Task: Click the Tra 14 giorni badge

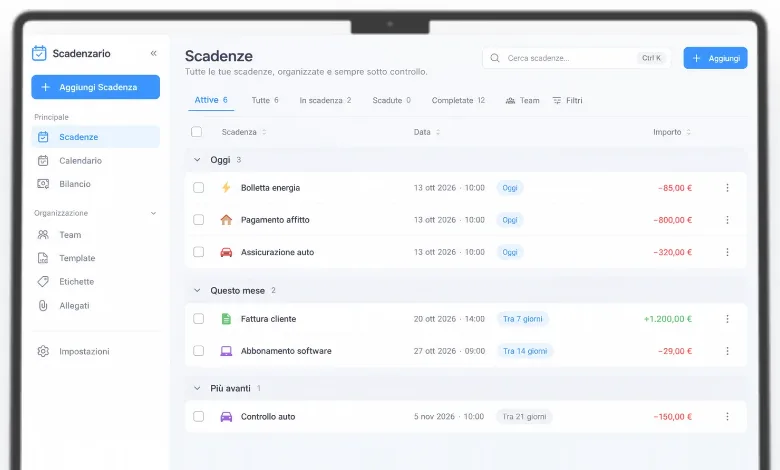Action: click(x=525, y=351)
